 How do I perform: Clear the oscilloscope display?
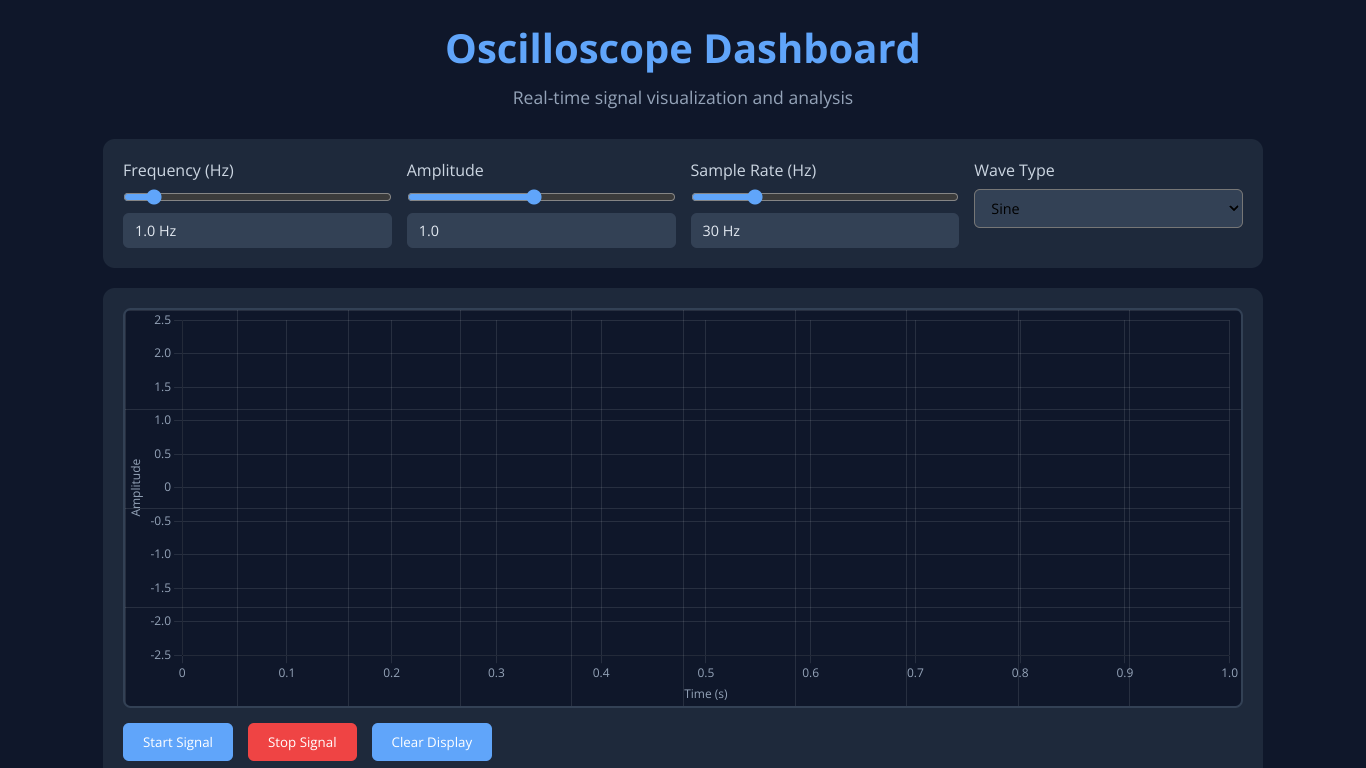(431, 742)
